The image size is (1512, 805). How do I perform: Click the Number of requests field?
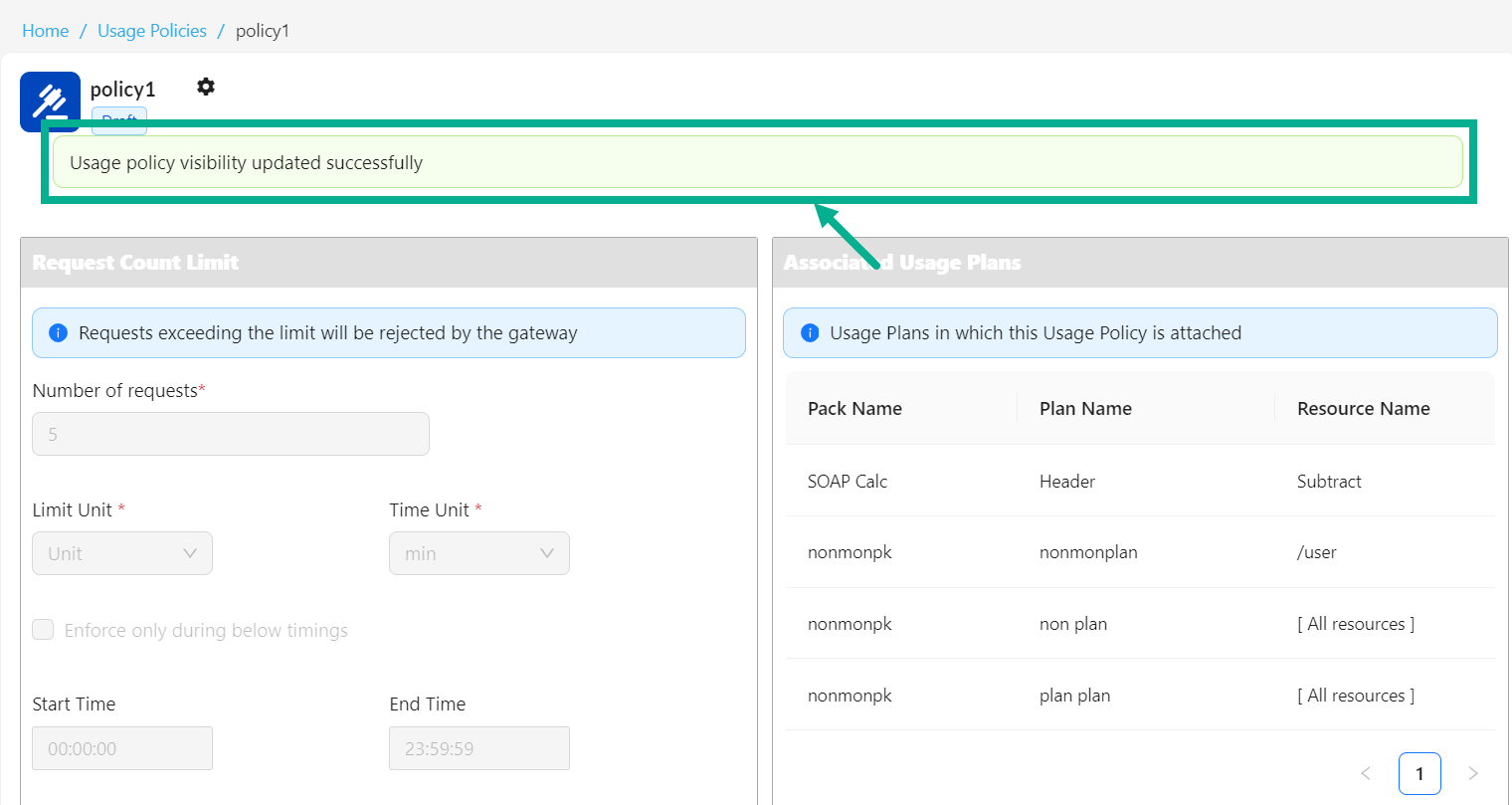(231, 434)
